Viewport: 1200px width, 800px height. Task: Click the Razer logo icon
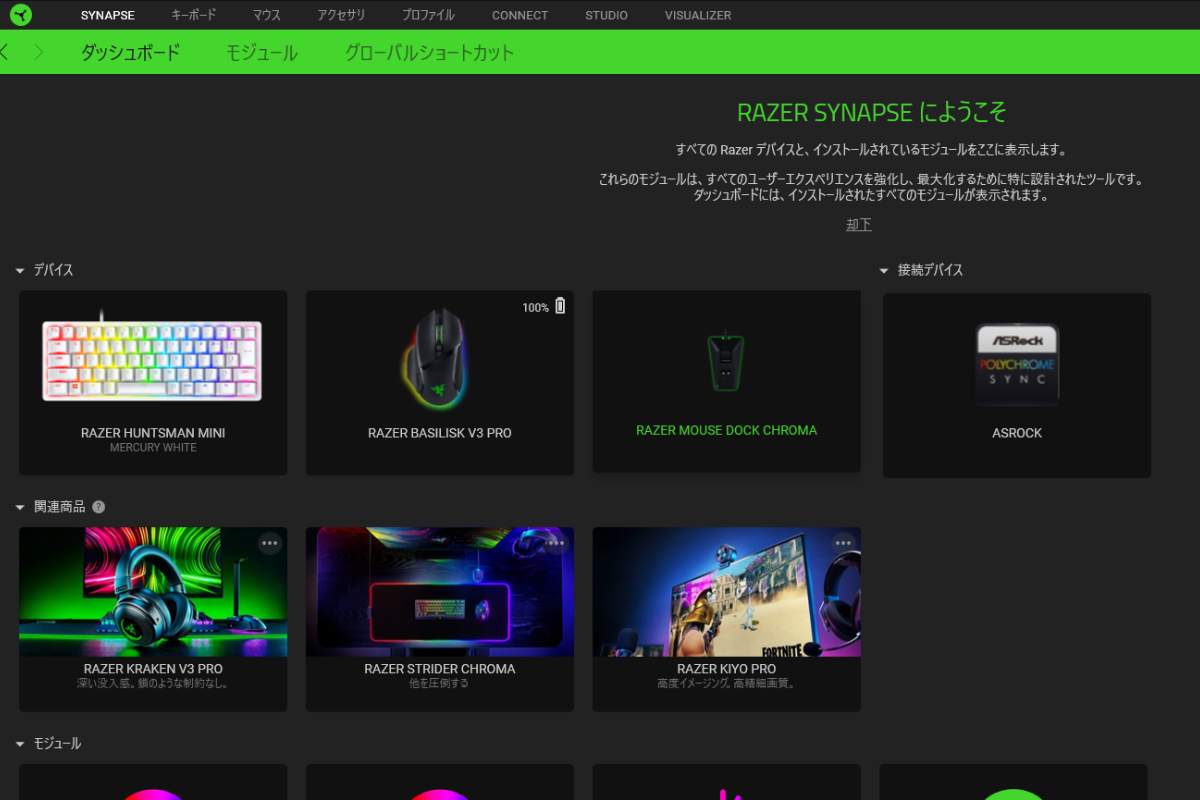point(21,14)
